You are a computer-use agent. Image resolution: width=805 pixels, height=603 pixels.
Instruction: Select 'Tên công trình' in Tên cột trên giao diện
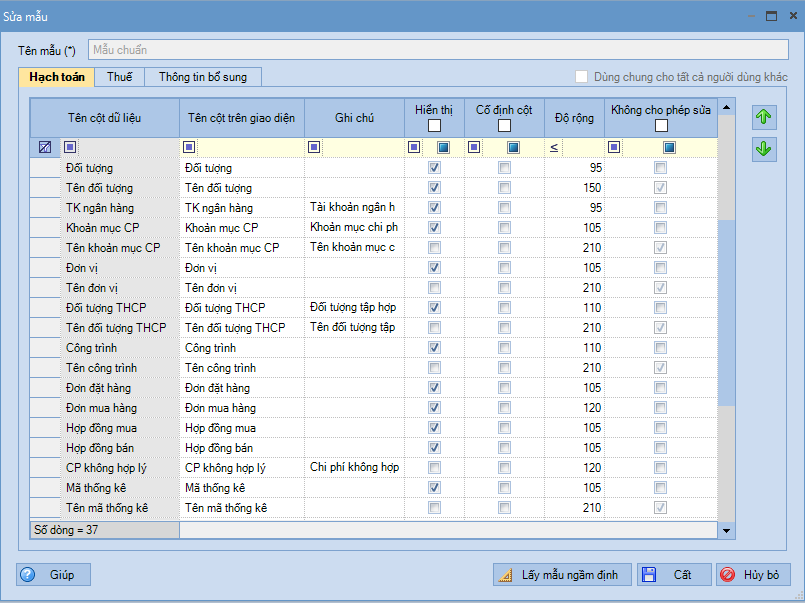click(x=242, y=367)
